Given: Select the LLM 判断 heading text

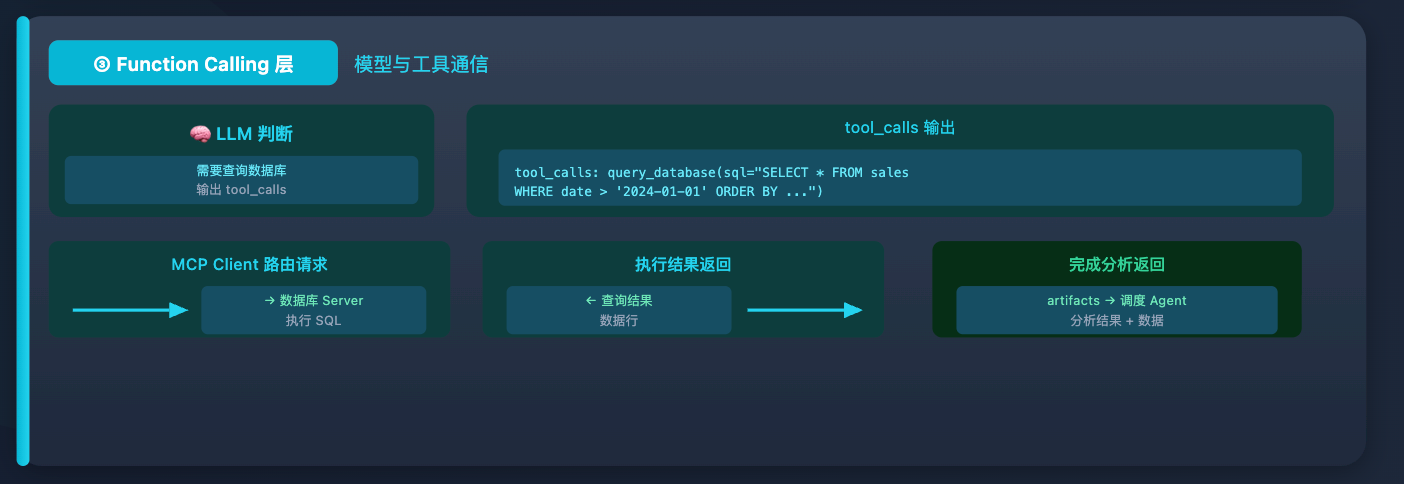Looking at the screenshot, I should point(254,134).
